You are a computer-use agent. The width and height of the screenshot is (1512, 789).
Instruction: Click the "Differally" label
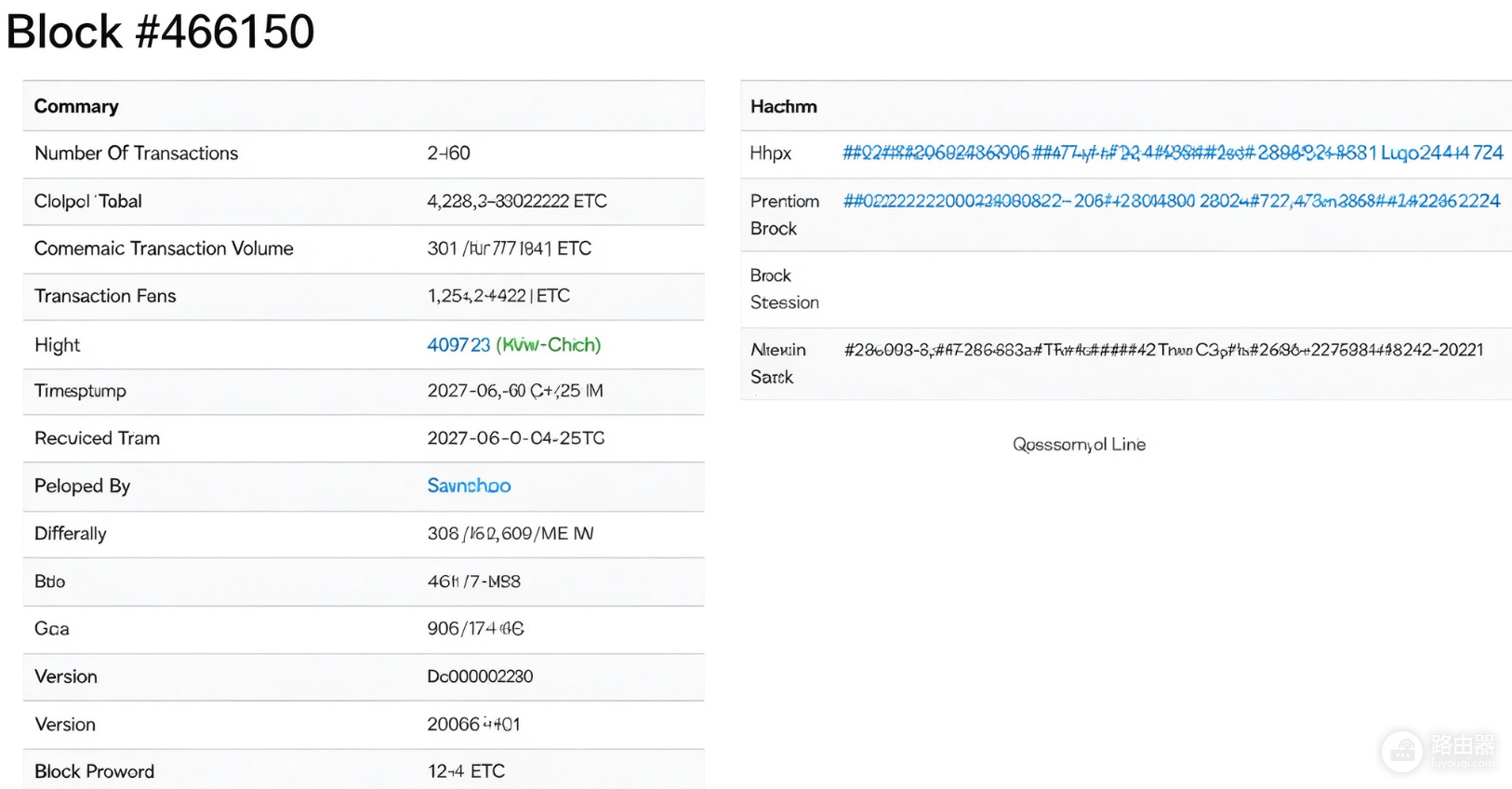tap(71, 534)
